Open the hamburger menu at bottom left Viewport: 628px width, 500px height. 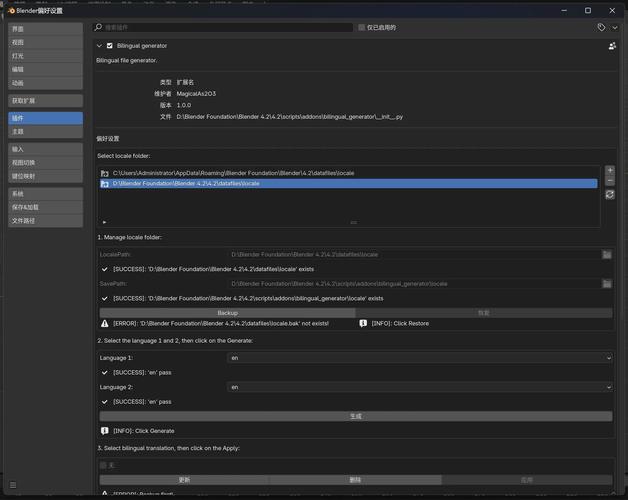coord(13,485)
